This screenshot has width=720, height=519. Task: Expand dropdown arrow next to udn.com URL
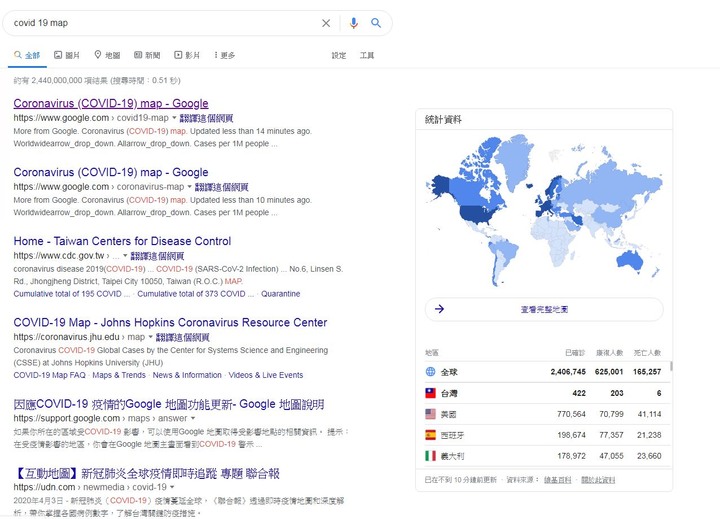tap(172, 487)
